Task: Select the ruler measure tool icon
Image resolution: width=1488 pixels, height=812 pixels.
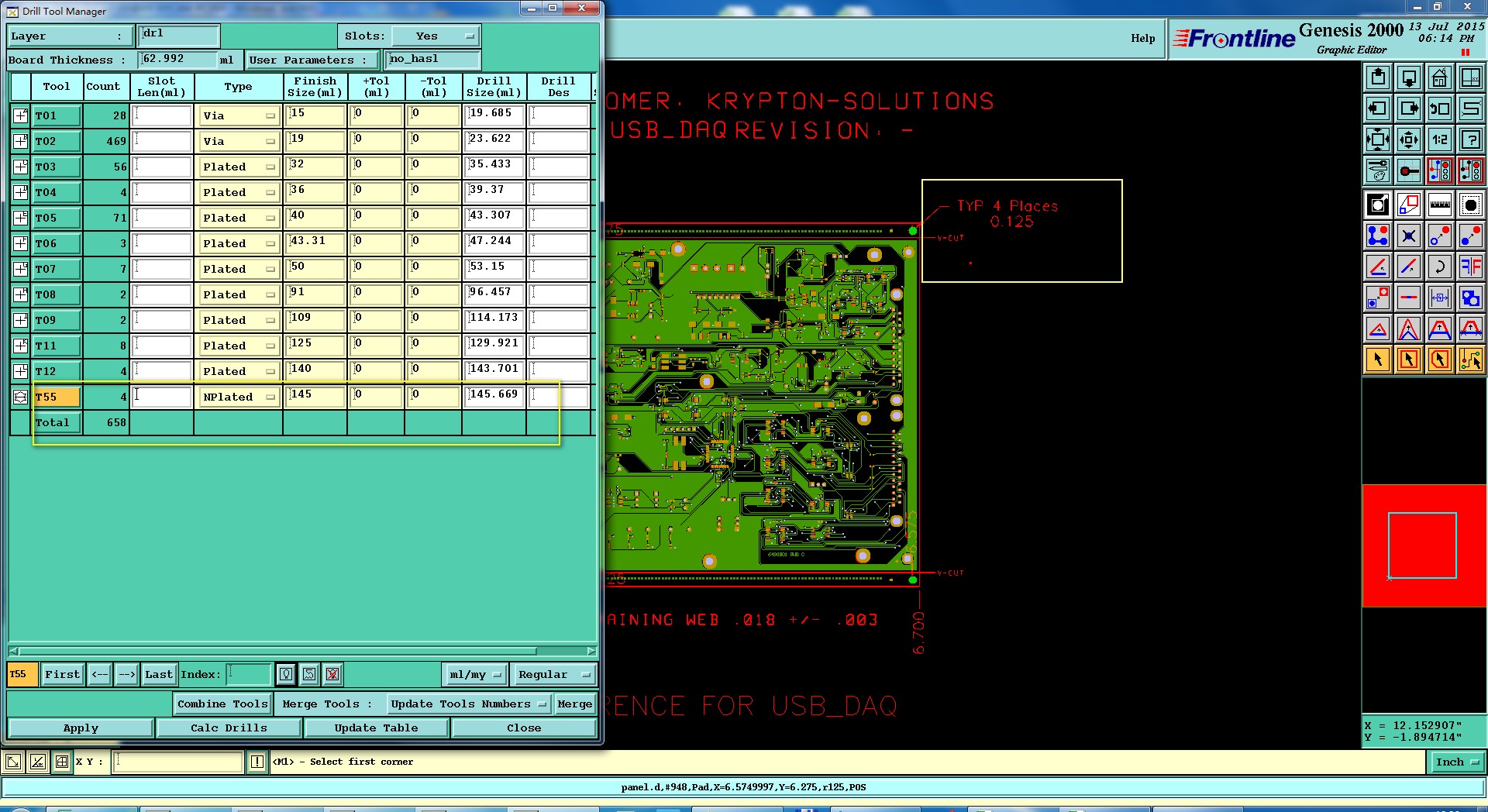Action: pyautogui.click(x=1440, y=205)
